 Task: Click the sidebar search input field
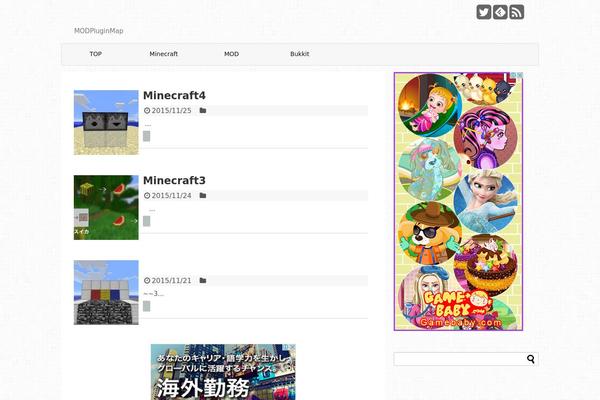point(460,359)
